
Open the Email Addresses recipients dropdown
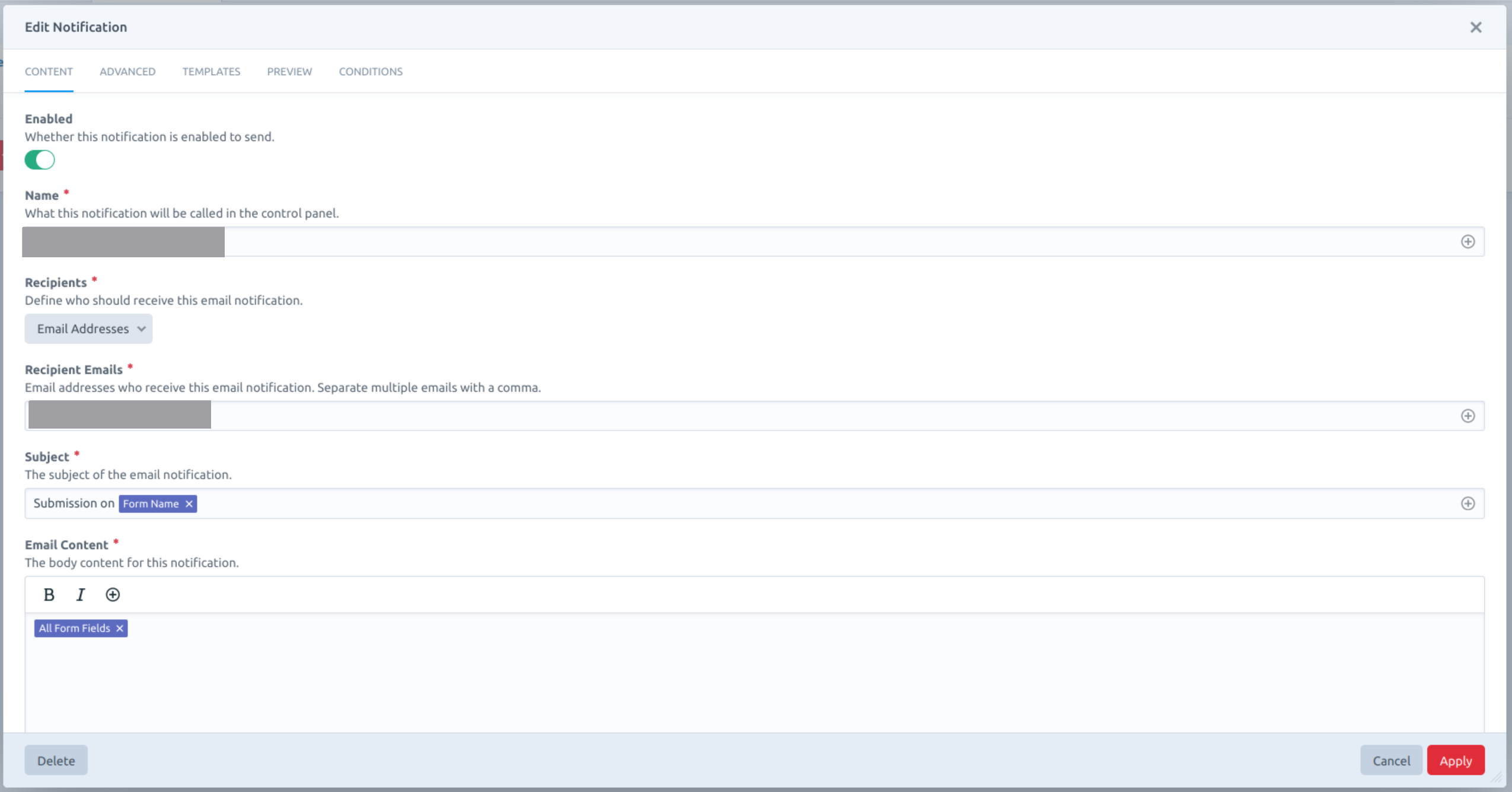coord(88,328)
